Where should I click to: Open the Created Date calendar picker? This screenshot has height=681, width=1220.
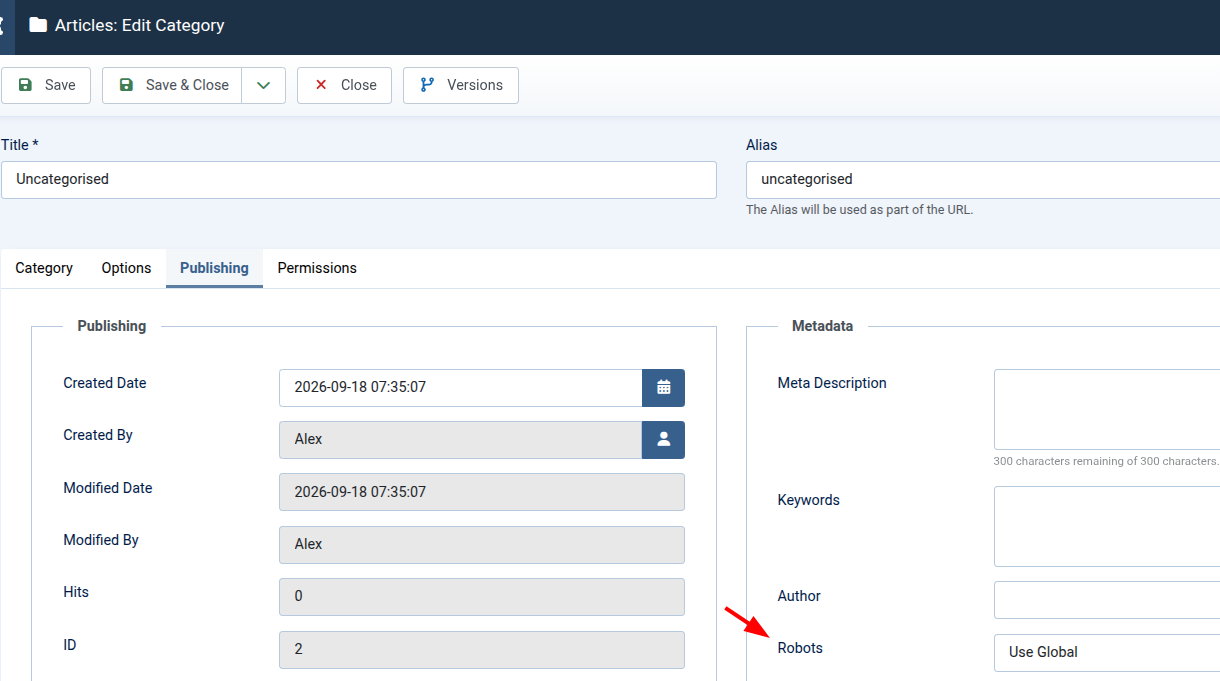pyautogui.click(x=663, y=387)
